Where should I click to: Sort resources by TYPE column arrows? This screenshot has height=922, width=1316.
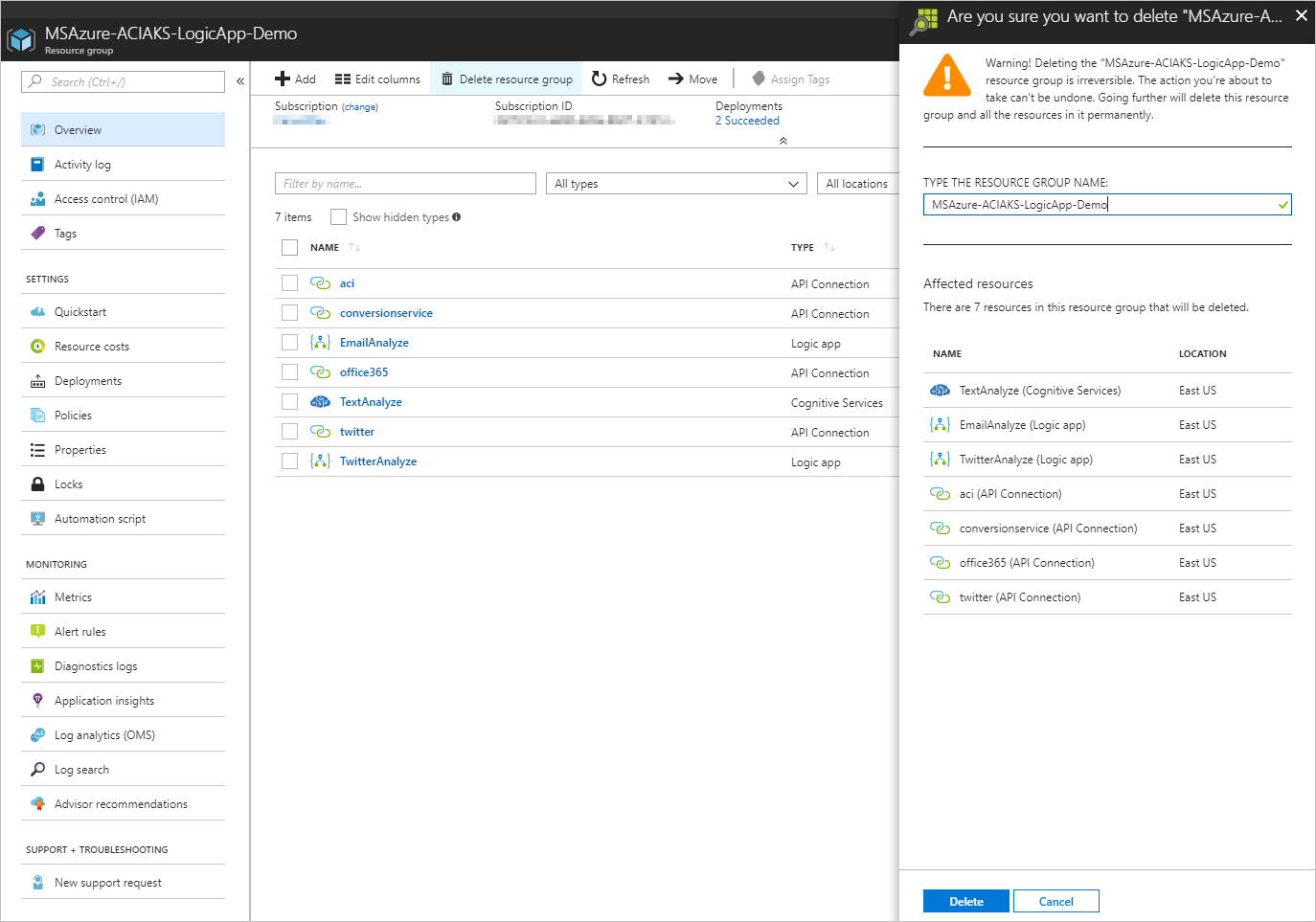829,247
